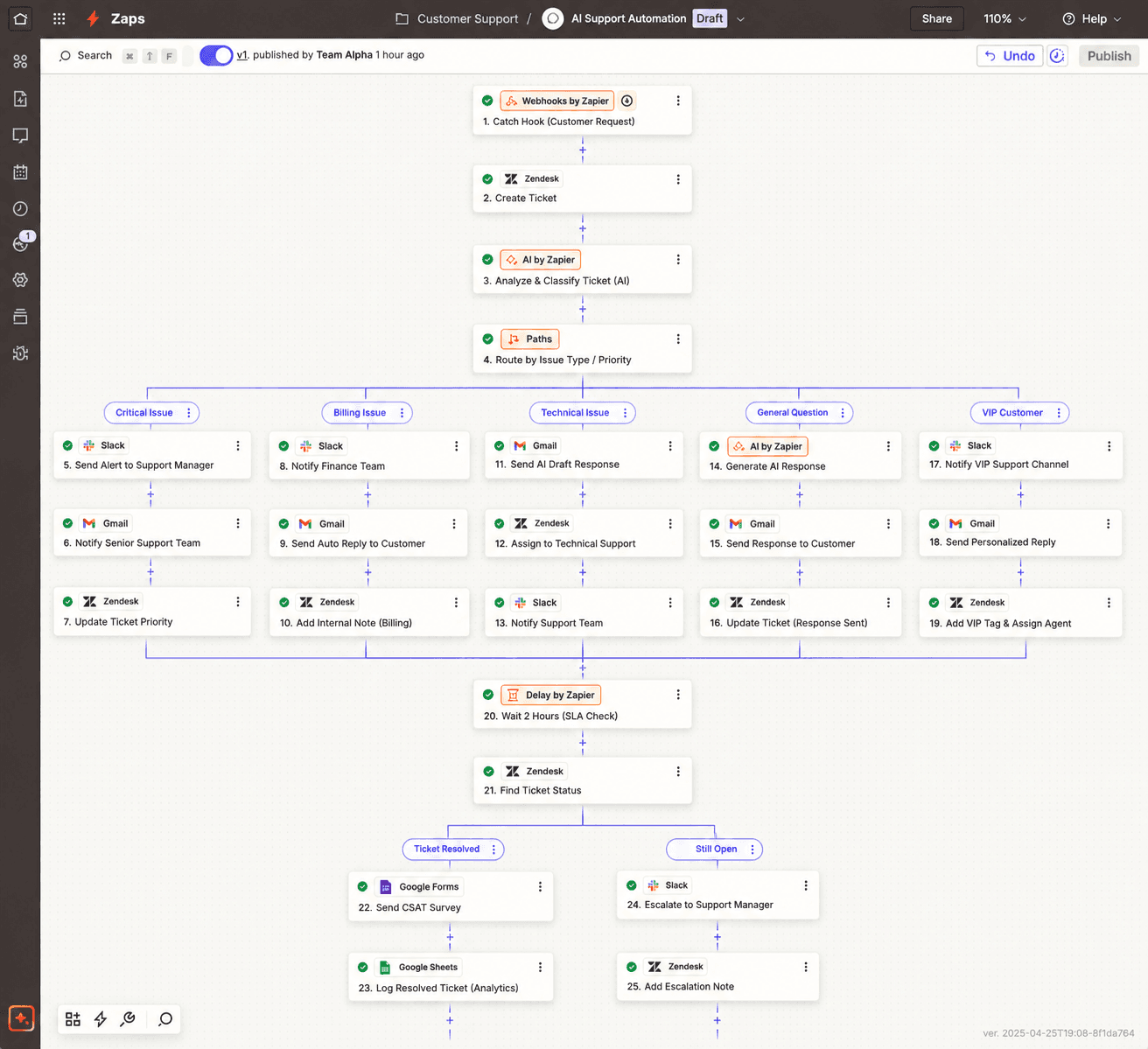
Task: Open the clock history icon in sidebar
Action: coord(20,209)
